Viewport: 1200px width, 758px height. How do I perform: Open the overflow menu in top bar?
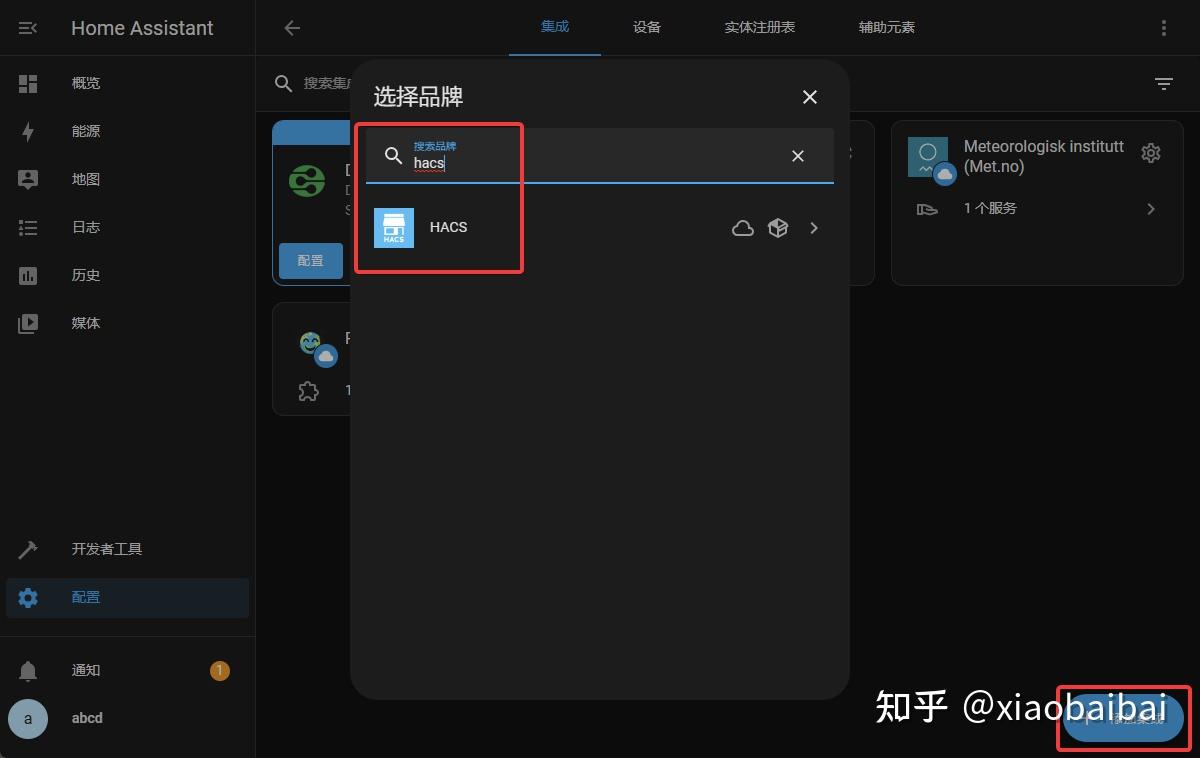(x=1164, y=27)
